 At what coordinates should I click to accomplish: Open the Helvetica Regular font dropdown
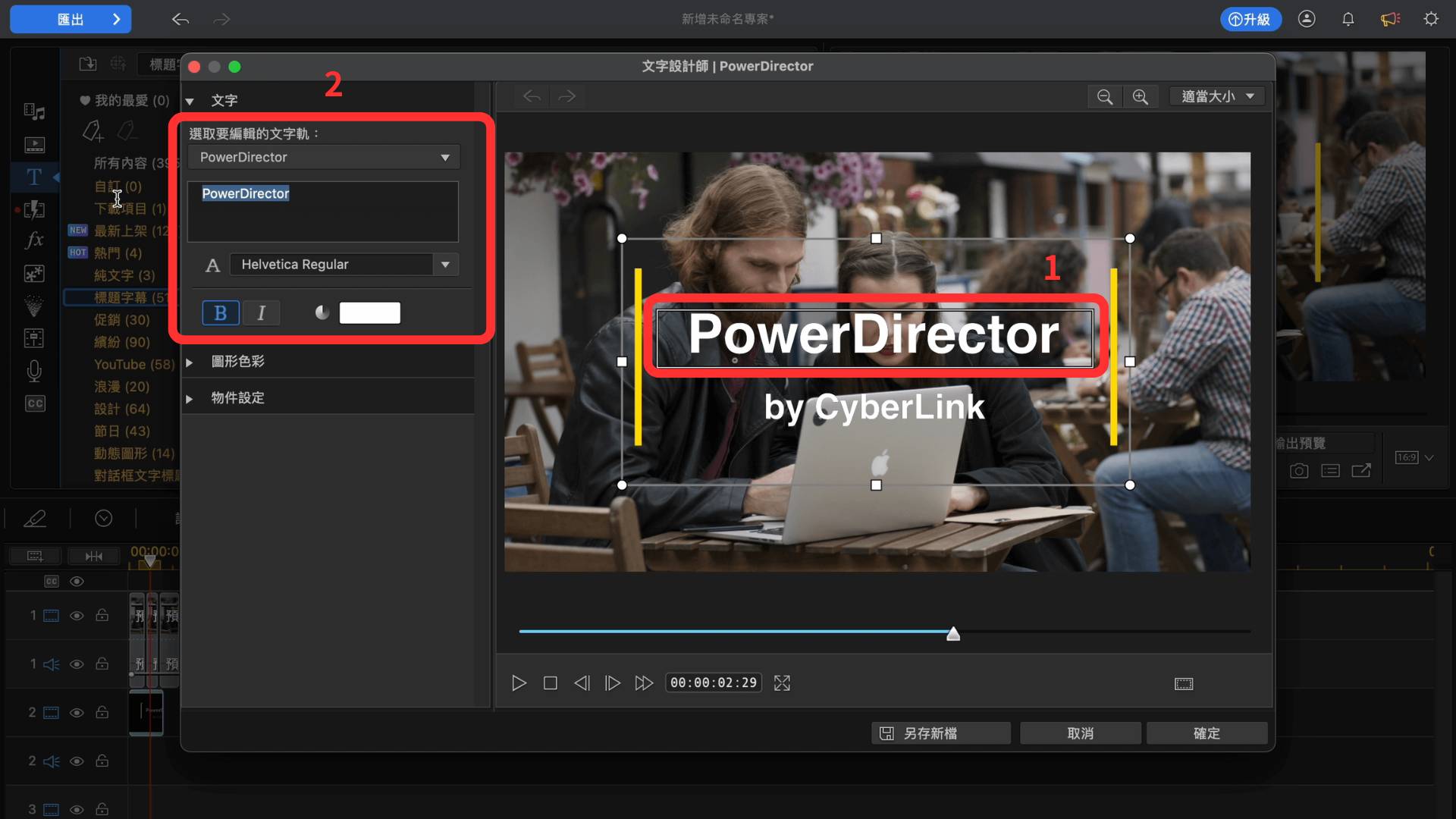(x=344, y=265)
